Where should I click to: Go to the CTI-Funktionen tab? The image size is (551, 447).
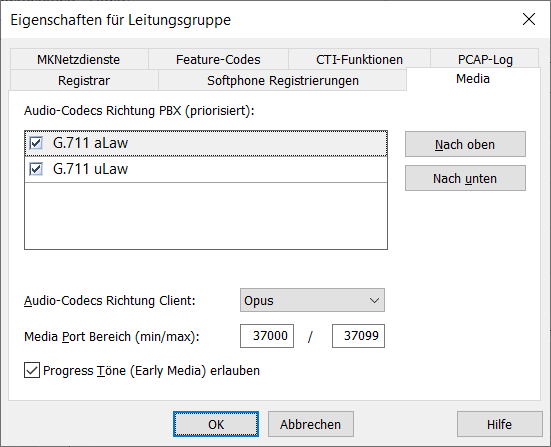pyautogui.click(x=359, y=59)
